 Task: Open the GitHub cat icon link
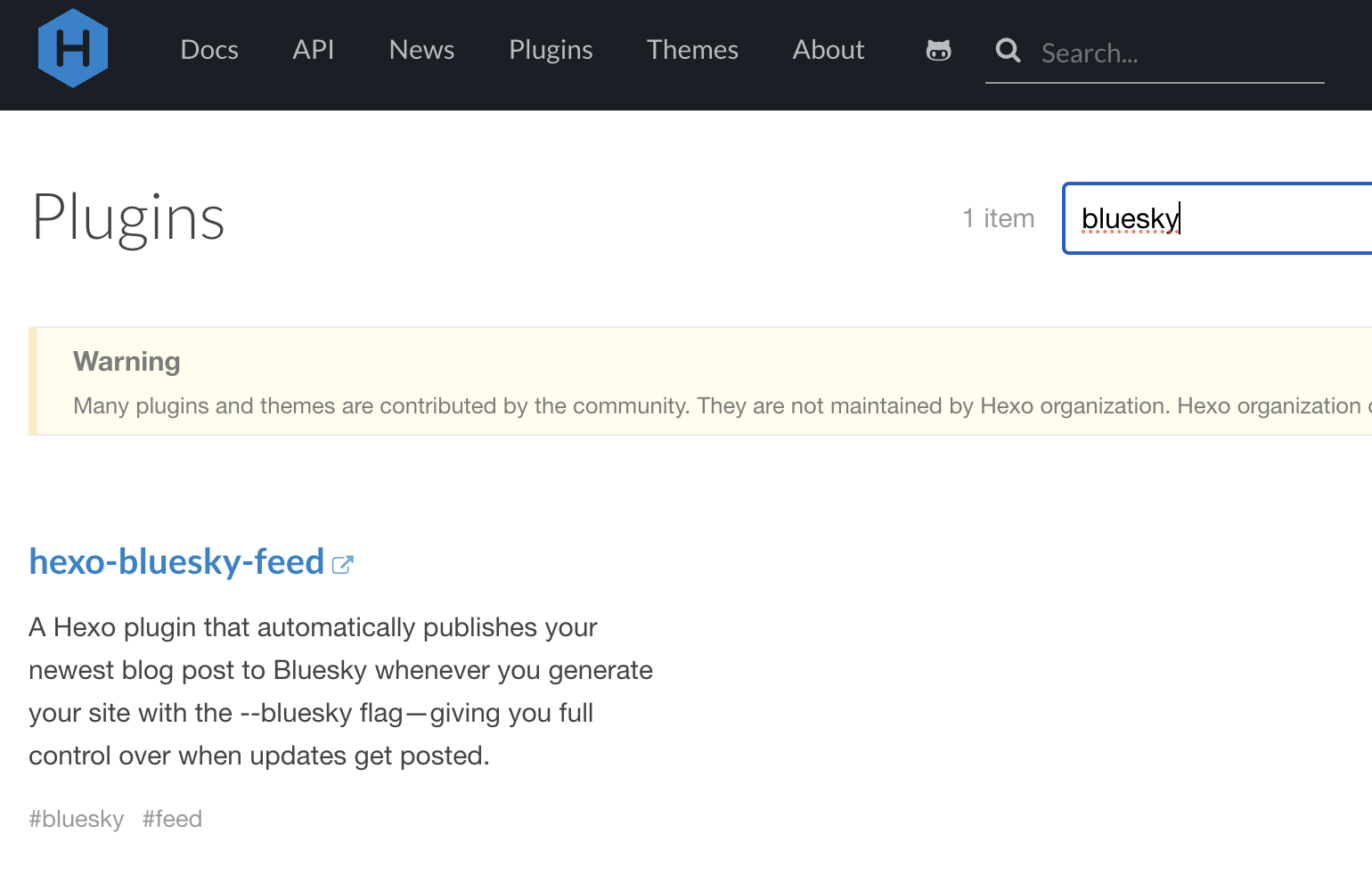click(938, 50)
